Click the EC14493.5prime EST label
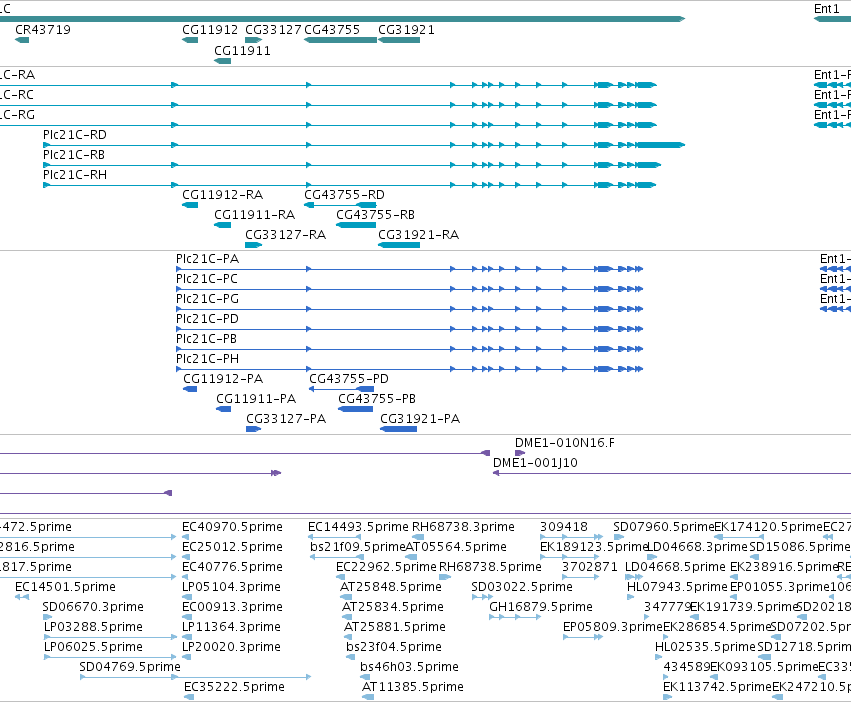851x702 pixels. point(358,527)
